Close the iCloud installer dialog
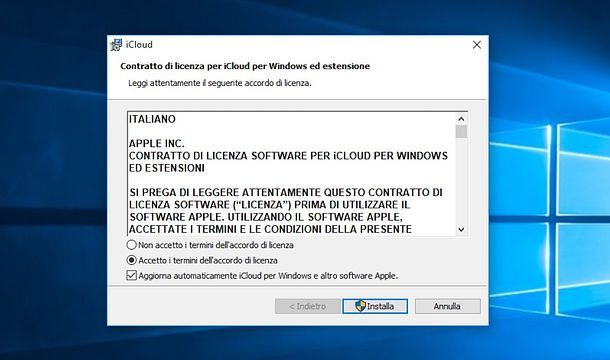Image resolution: width=610 pixels, height=360 pixels. point(477,45)
